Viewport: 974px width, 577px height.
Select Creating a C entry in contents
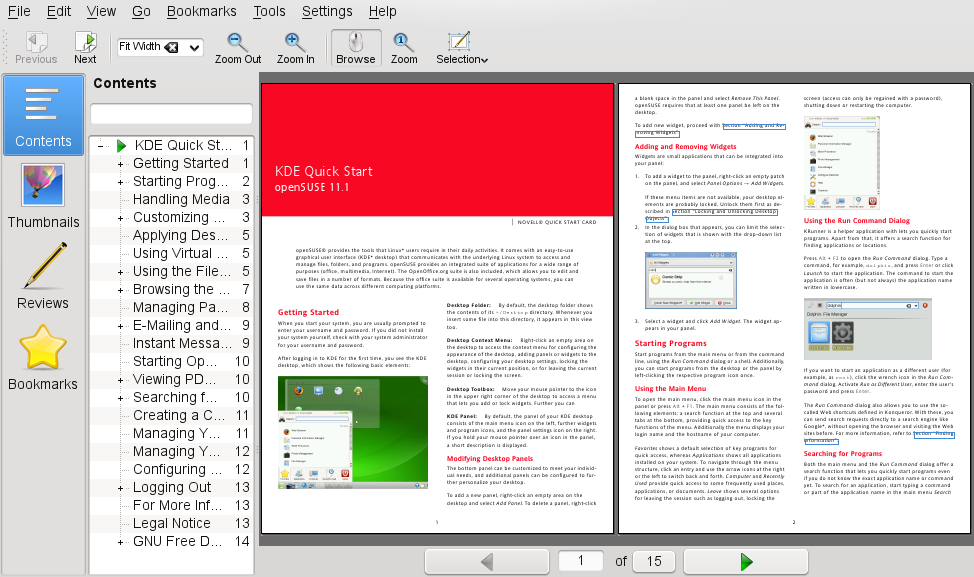[179, 416]
